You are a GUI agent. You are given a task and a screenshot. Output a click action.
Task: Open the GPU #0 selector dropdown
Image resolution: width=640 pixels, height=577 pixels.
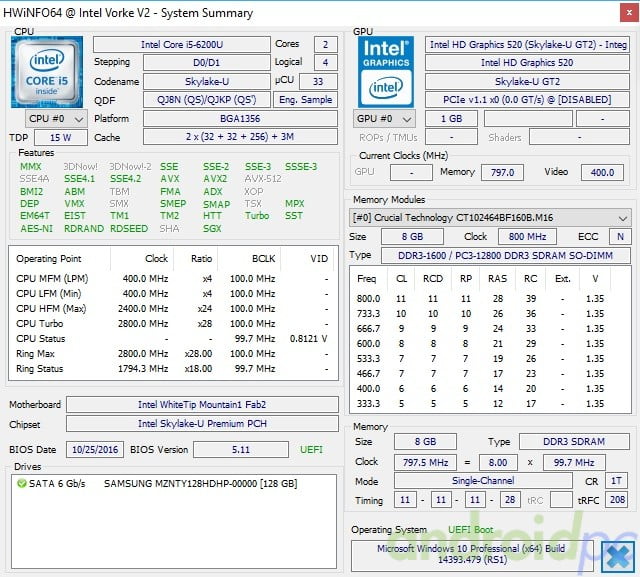click(x=384, y=119)
